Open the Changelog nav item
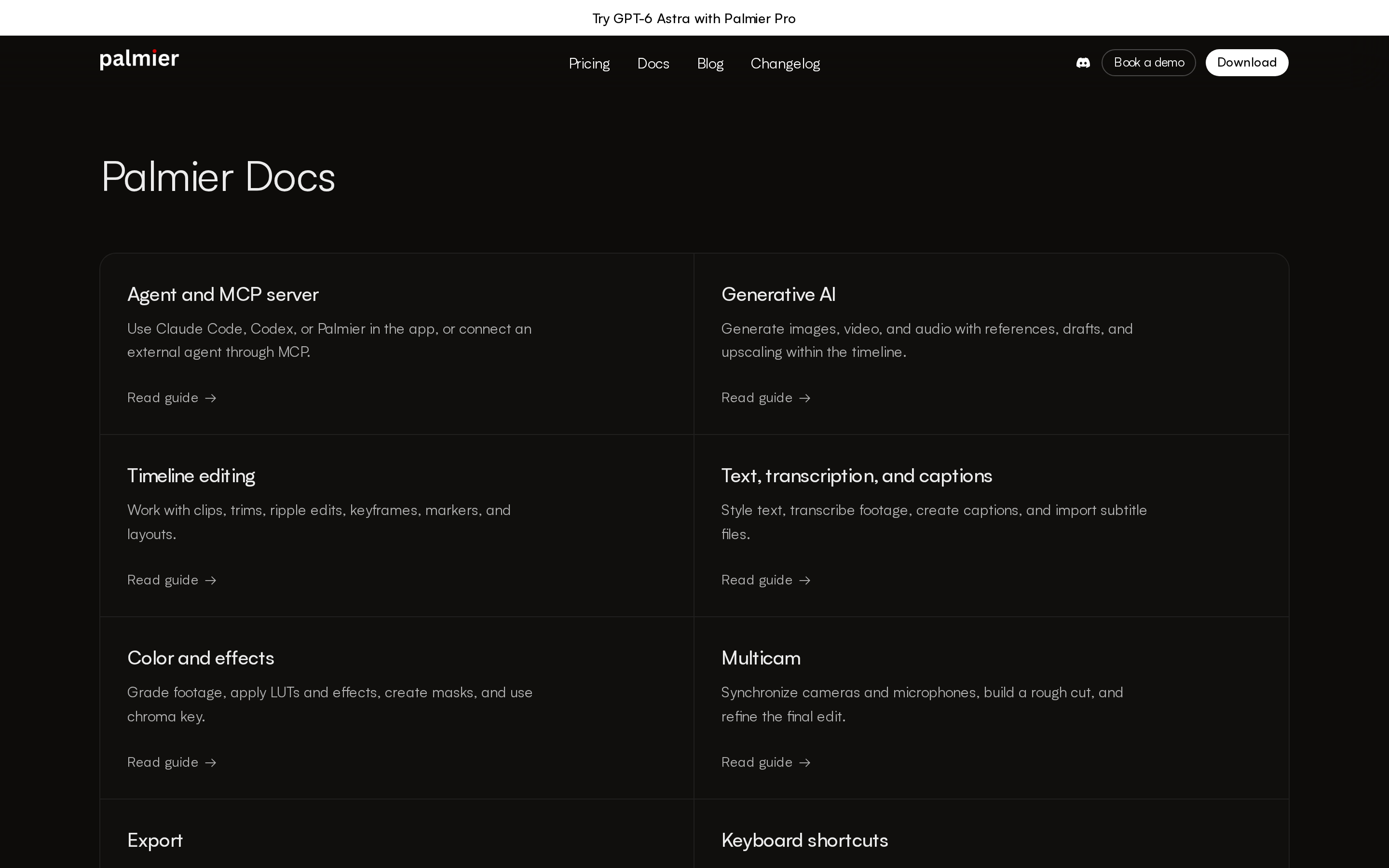Image resolution: width=1389 pixels, height=868 pixels. (785, 63)
